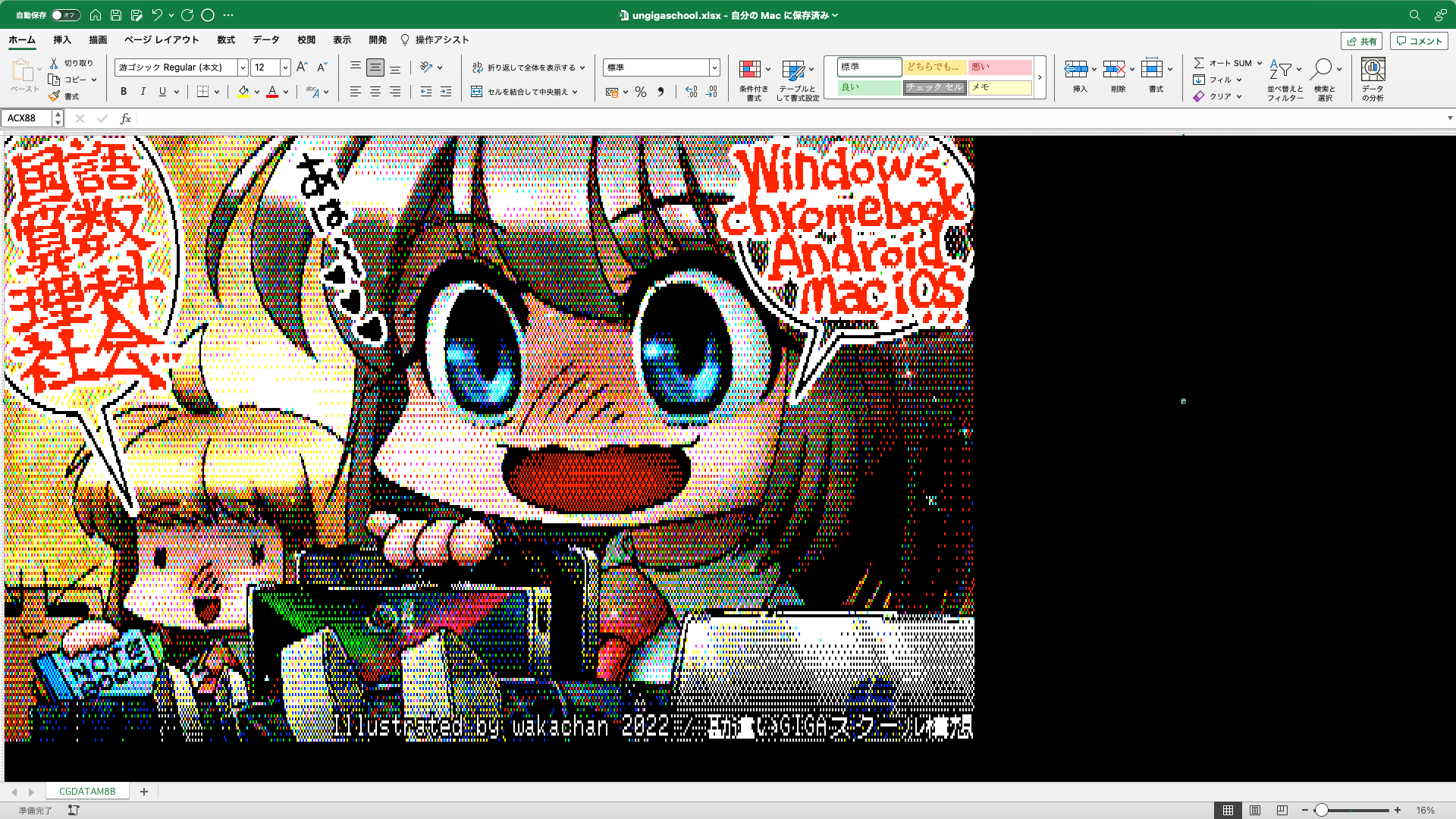Save workbook with the floppy disk icon
The image size is (1456, 819).
coord(116,15)
